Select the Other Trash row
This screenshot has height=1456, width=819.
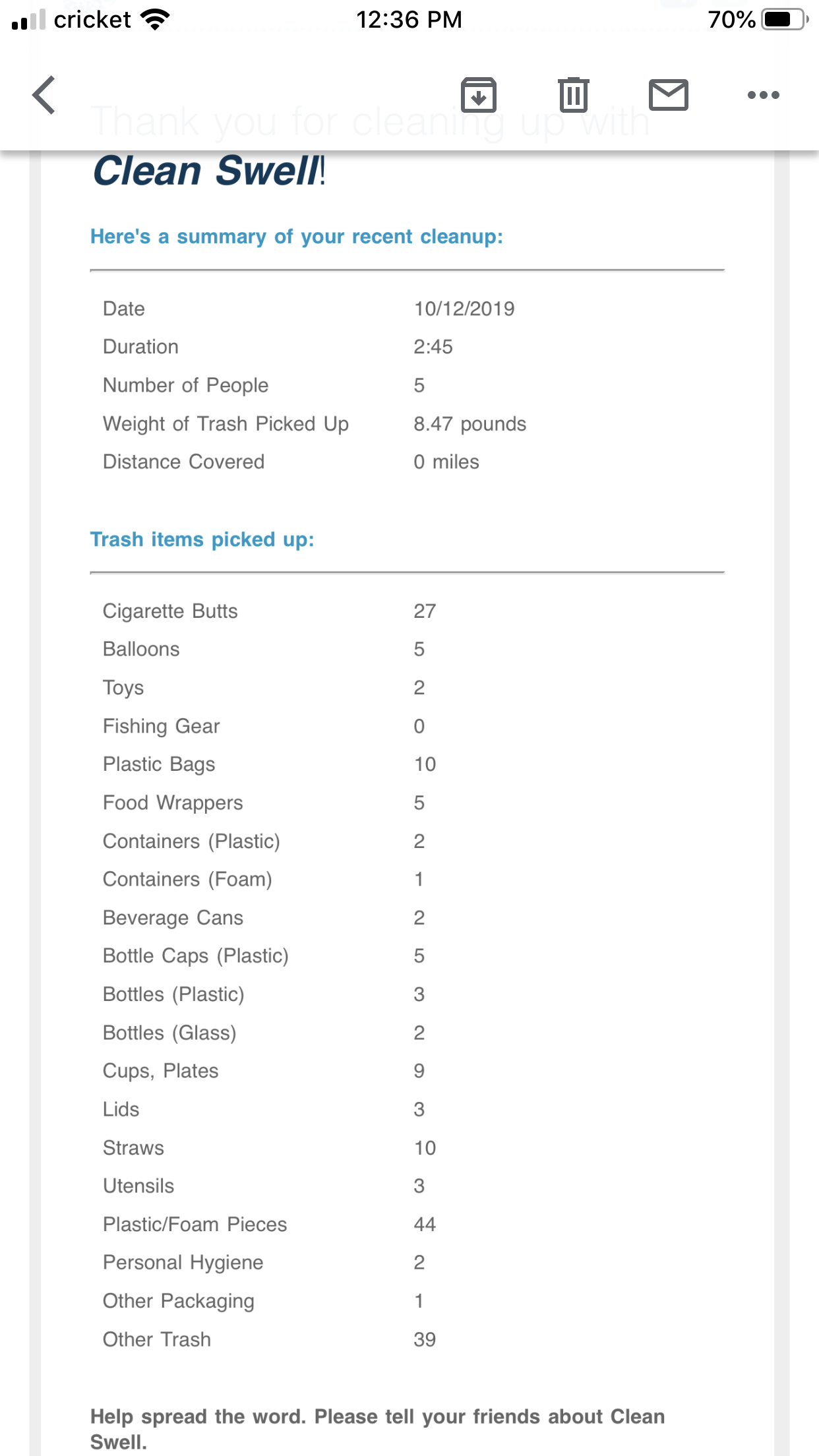click(x=407, y=1339)
